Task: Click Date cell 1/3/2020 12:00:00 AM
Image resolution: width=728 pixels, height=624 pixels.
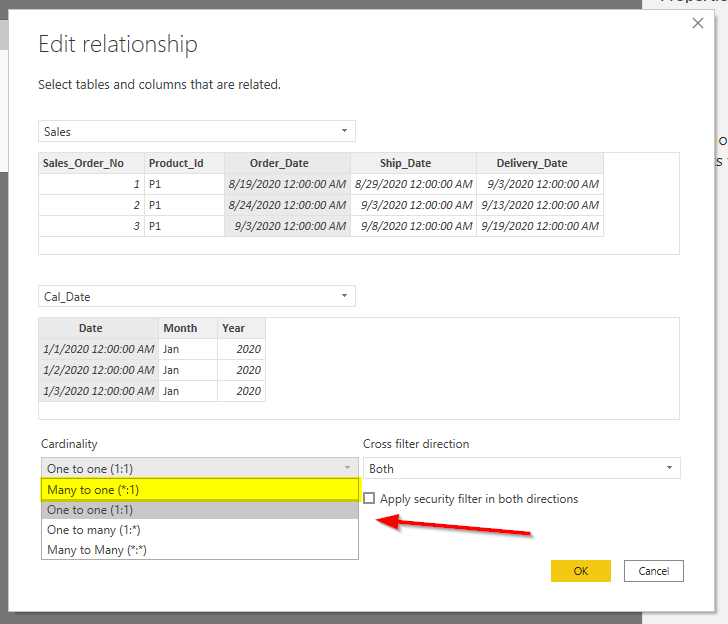Action: [x=98, y=391]
